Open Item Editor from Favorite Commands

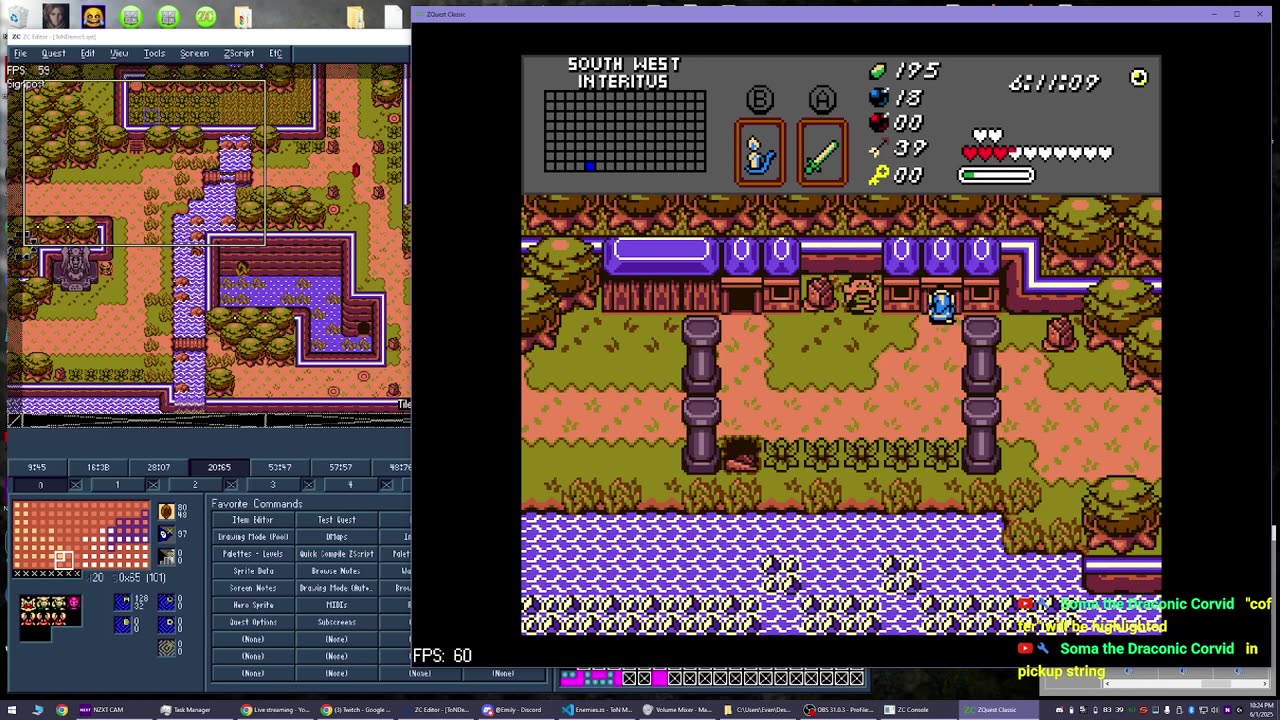(x=253, y=520)
